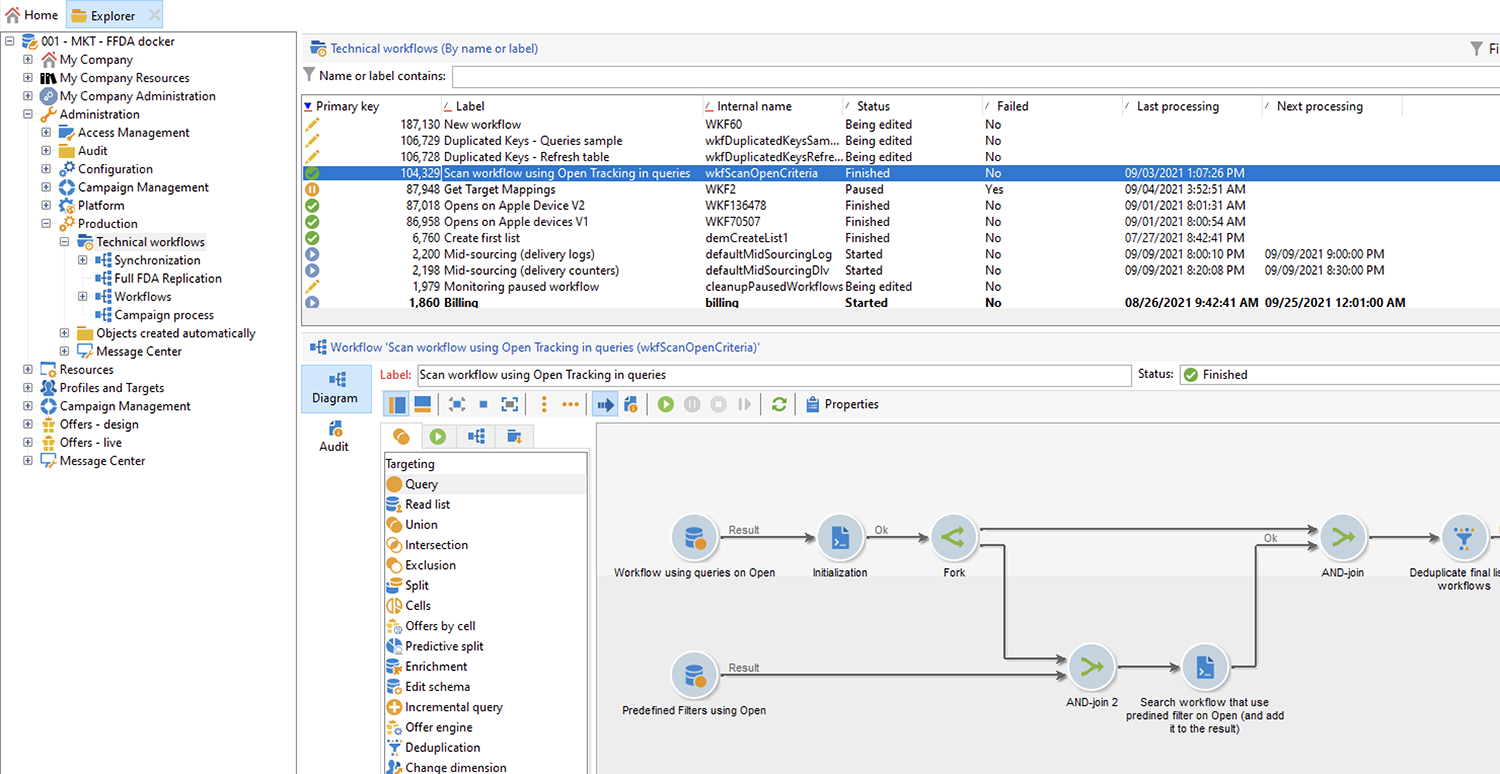This screenshot has height=774, width=1500.
Task: Open the green Flow control palette tab
Action: (438, 436)
